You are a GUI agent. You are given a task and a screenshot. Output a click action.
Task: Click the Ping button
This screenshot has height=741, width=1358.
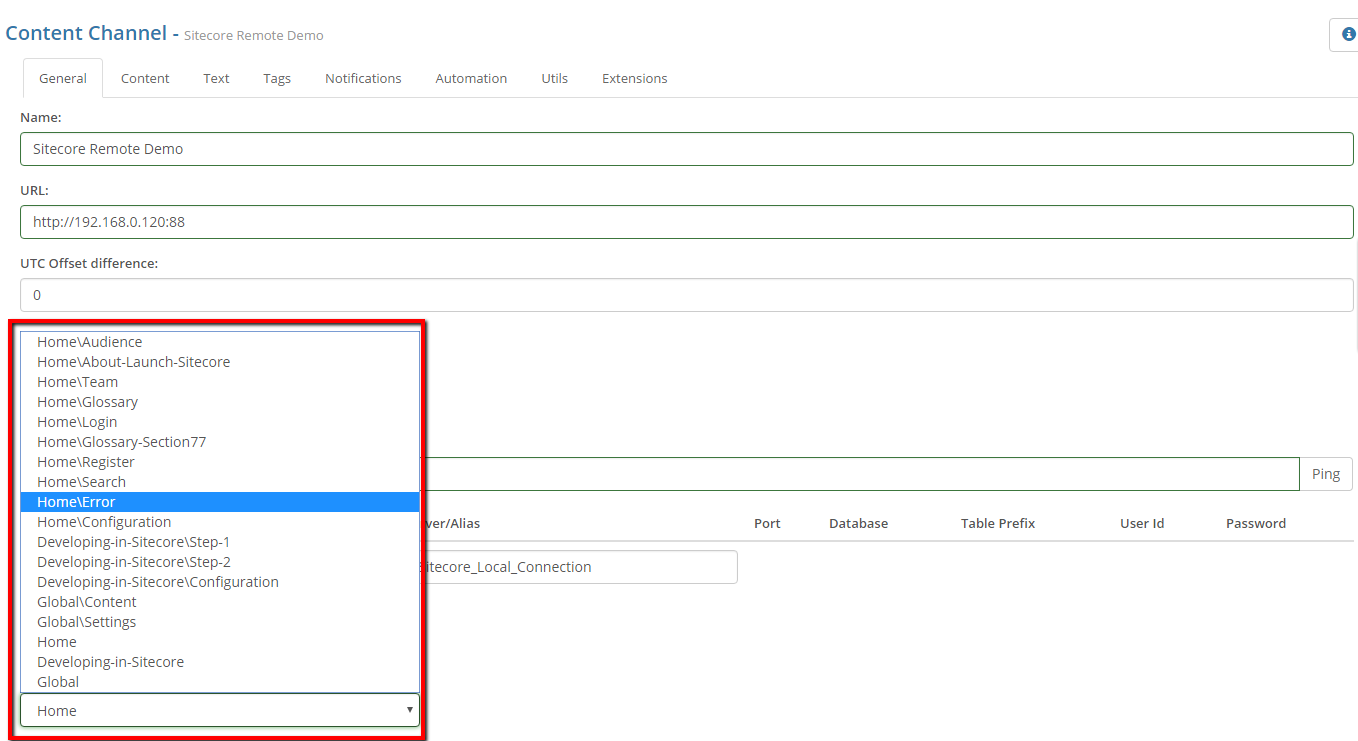[1326, 474]
